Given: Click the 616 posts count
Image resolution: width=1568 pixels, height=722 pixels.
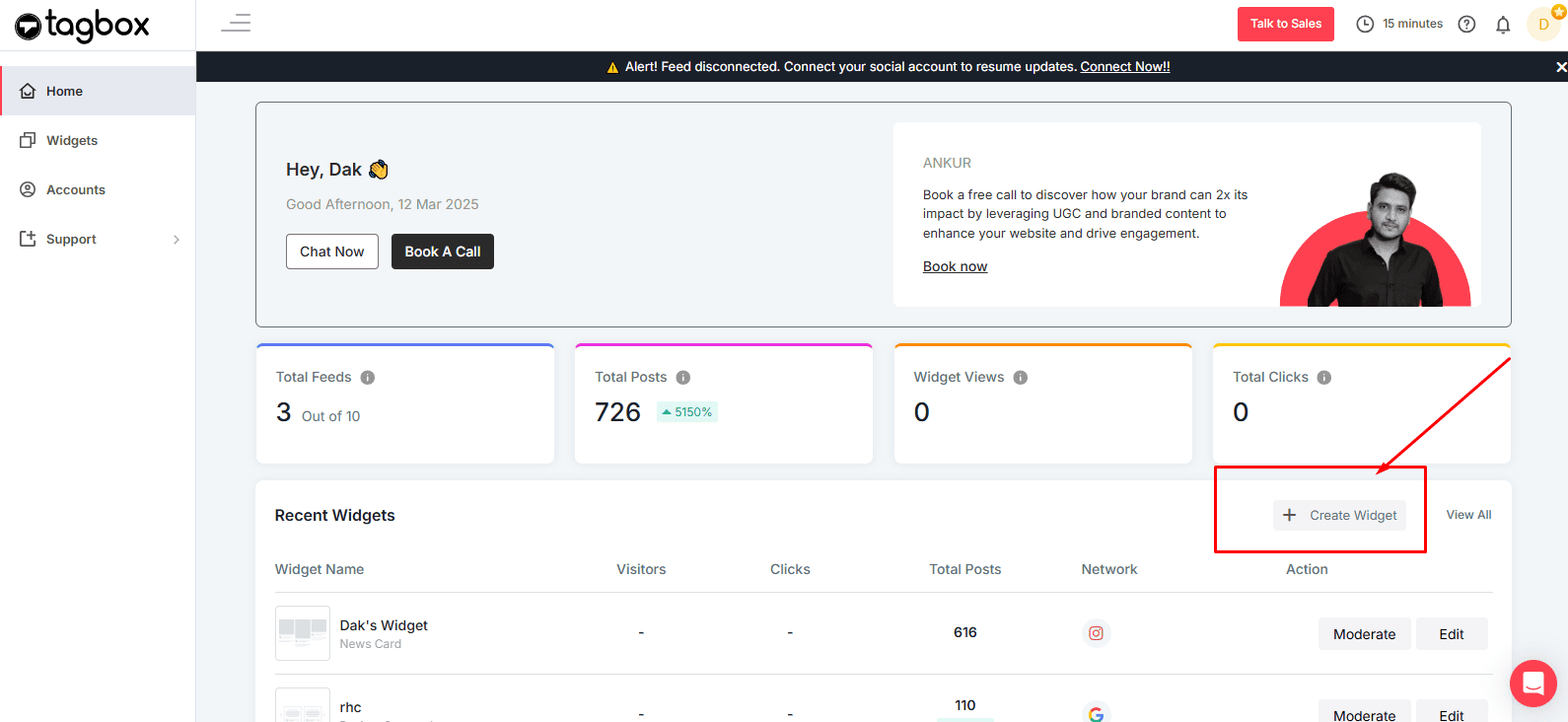Looking at the screenshot, I should point(965,632).
